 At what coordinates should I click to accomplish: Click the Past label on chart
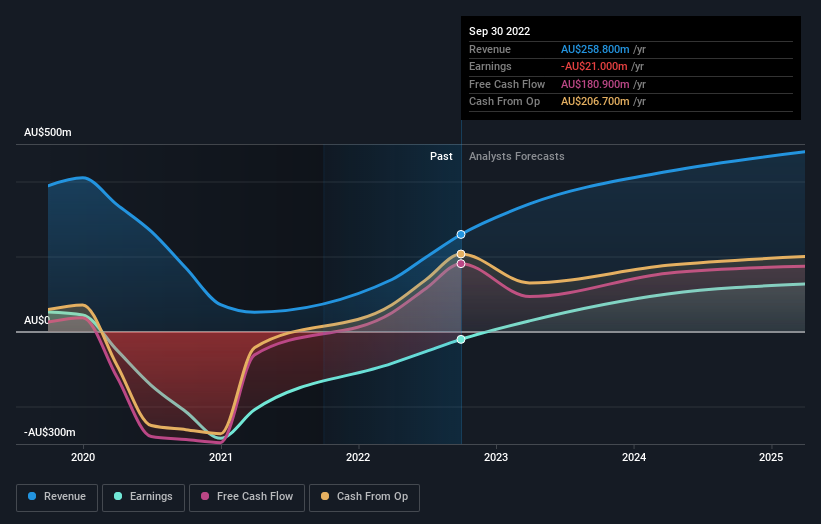(441, 157)
